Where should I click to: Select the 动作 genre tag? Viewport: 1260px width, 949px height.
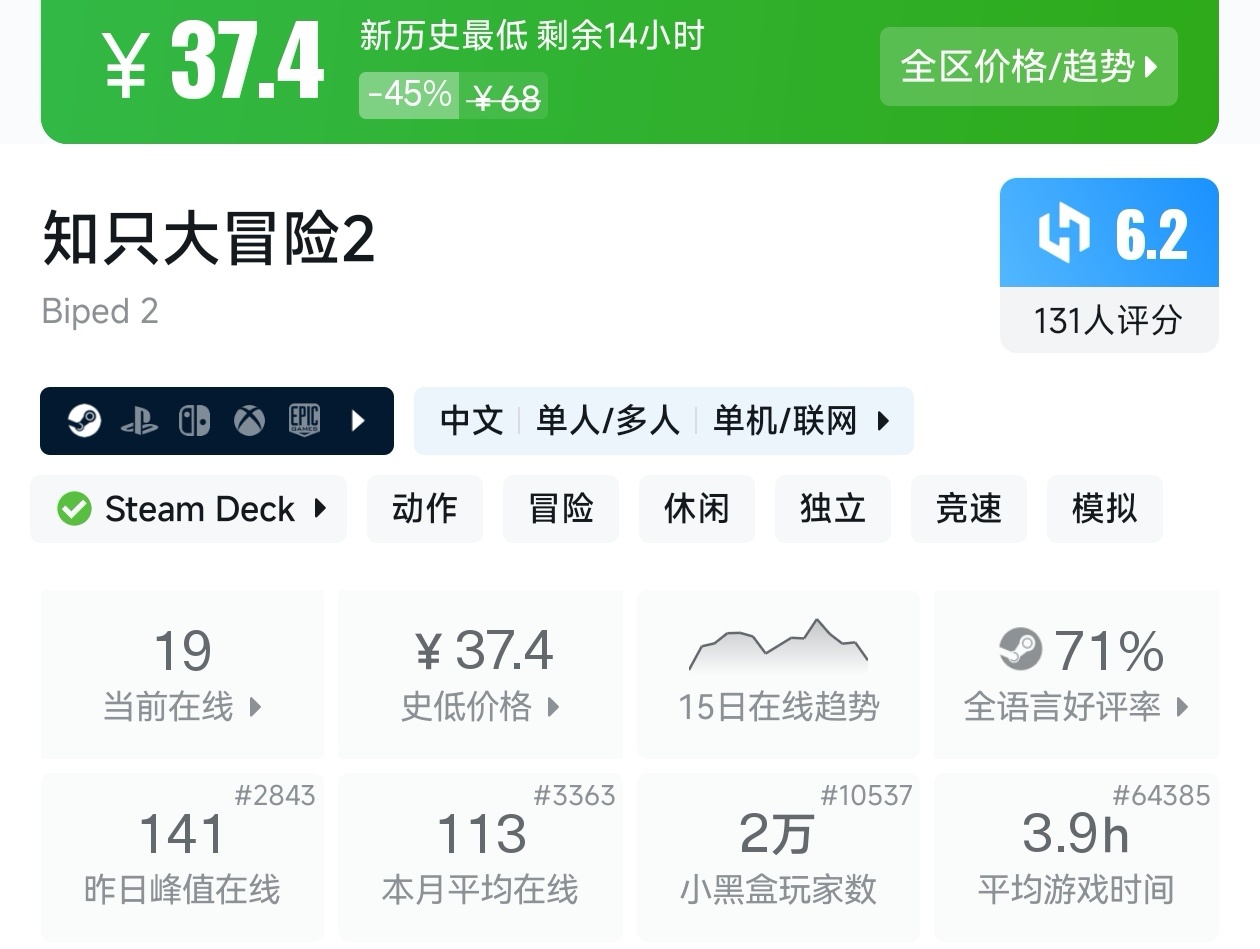[425, 509]
